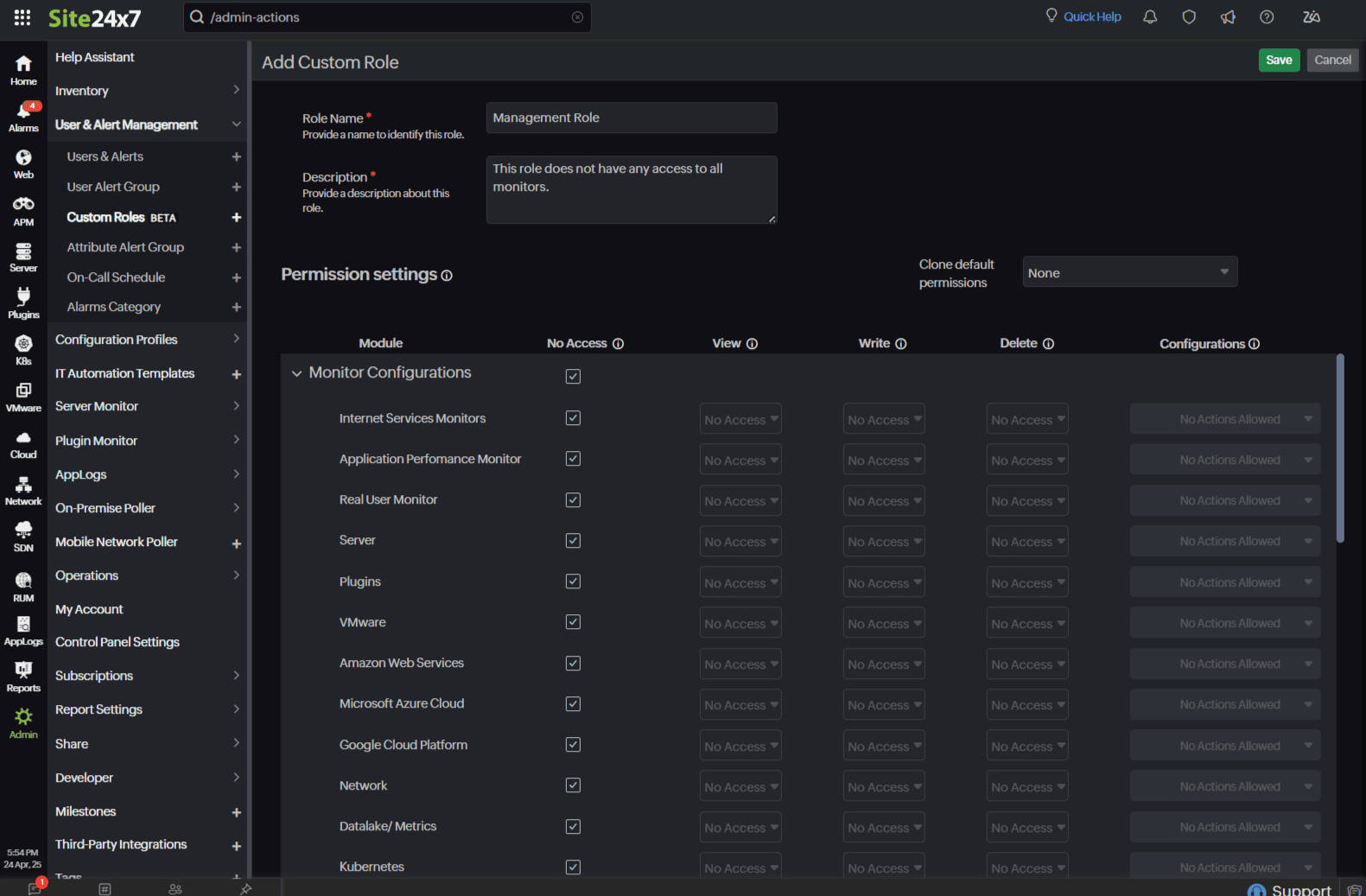Open the APM section icon
The height and width of the screenshot is (896, 1366).
coord(23,211)
